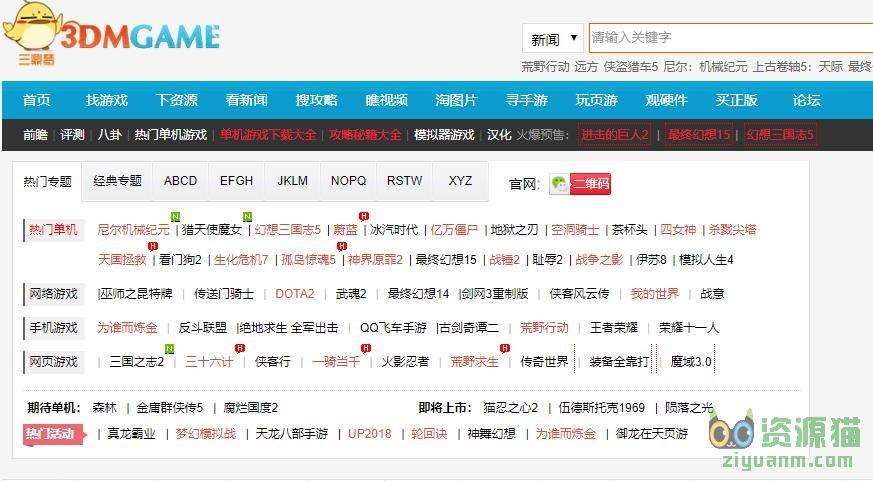Open 论坛 in the navigation bar

(807, 100)
